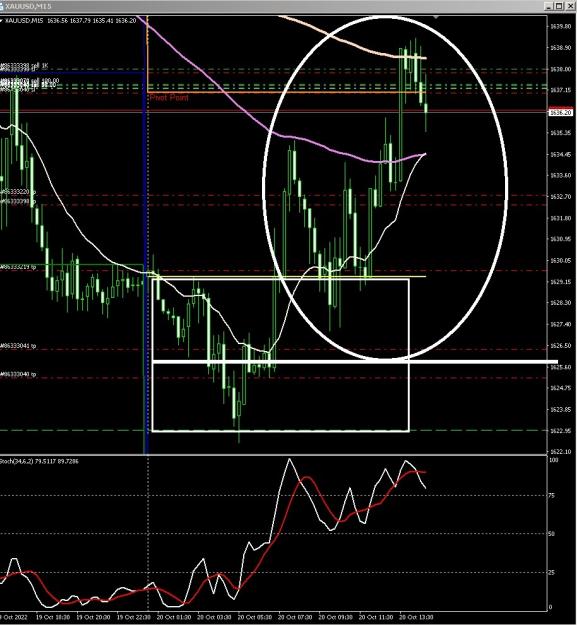This screenshot has height=625, width=577.
Task: Click the current price tag 1636.20
Action: (561, 113)
